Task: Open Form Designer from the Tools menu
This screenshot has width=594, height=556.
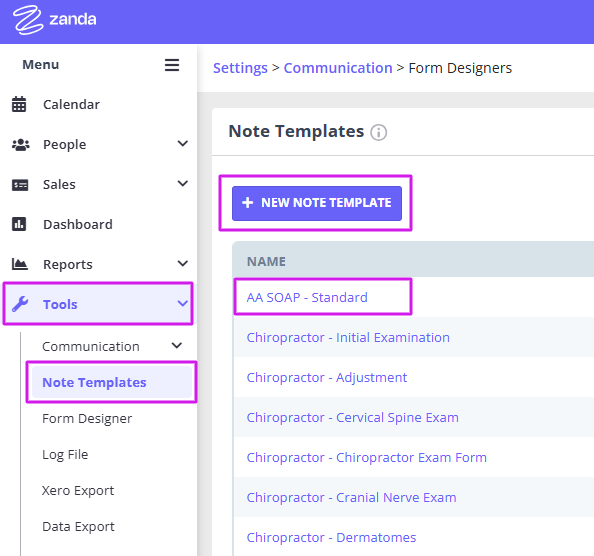Action: (87, 419)
